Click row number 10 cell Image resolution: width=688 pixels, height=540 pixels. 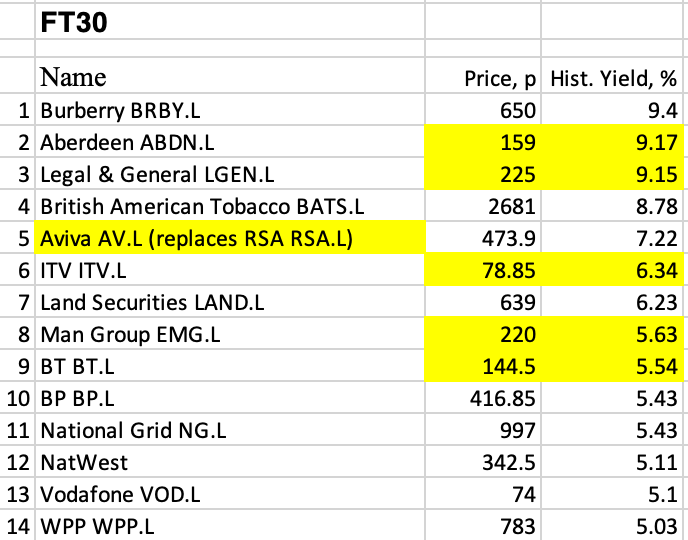pyautogui.click(x=17, y=398)
